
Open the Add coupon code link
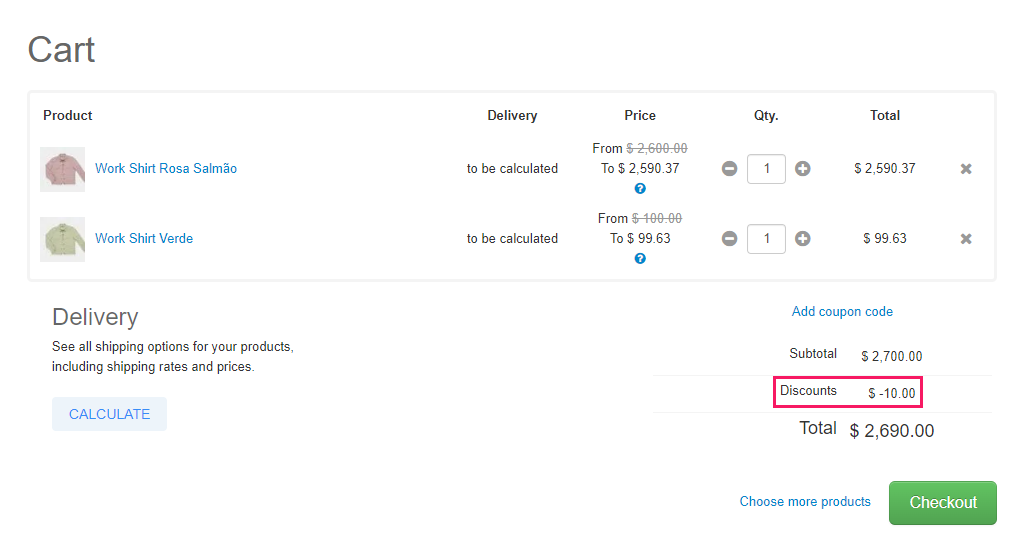coord(842,312)
